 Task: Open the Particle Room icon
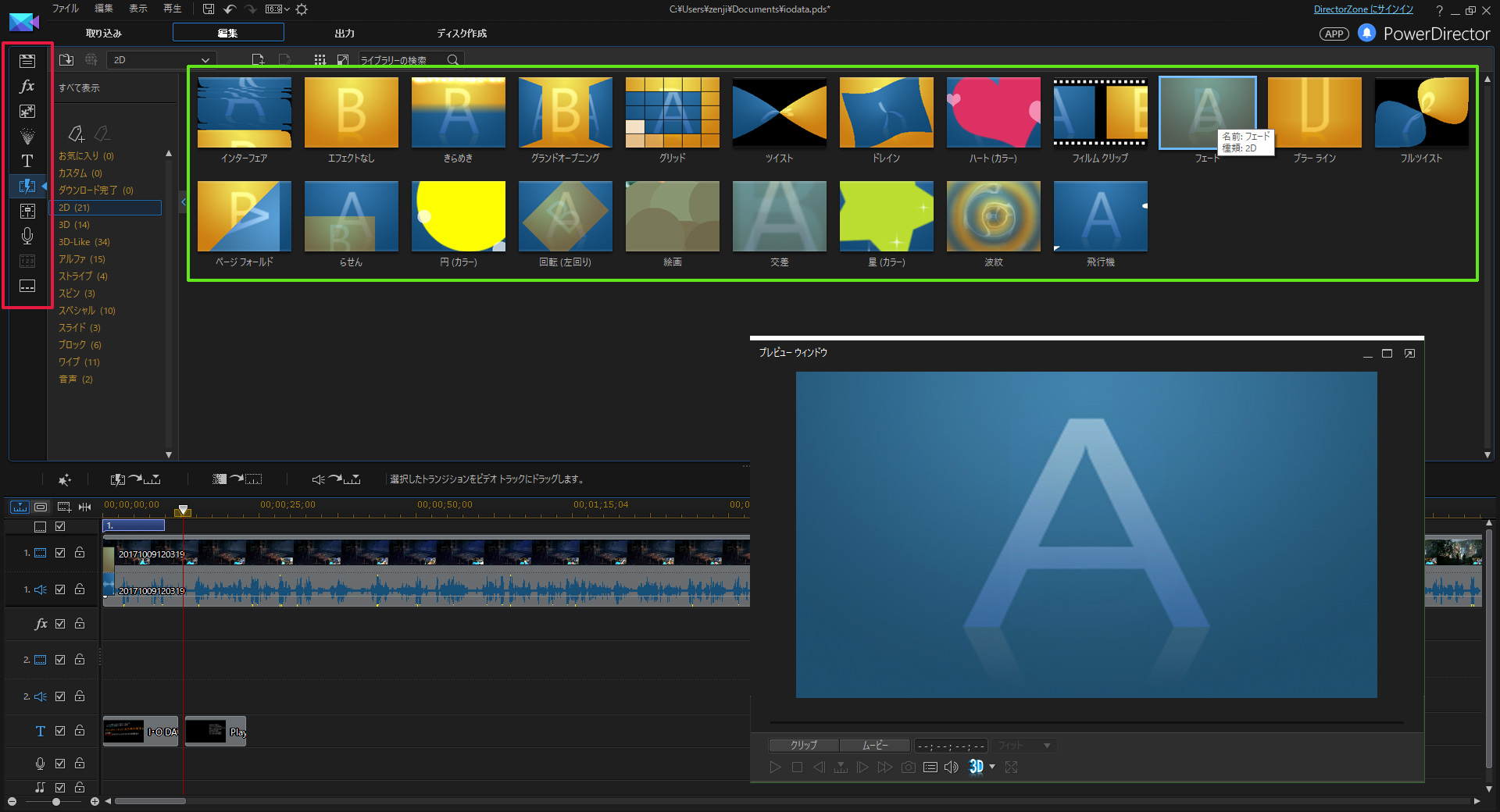pyautogui.click(x=27, y=136)
